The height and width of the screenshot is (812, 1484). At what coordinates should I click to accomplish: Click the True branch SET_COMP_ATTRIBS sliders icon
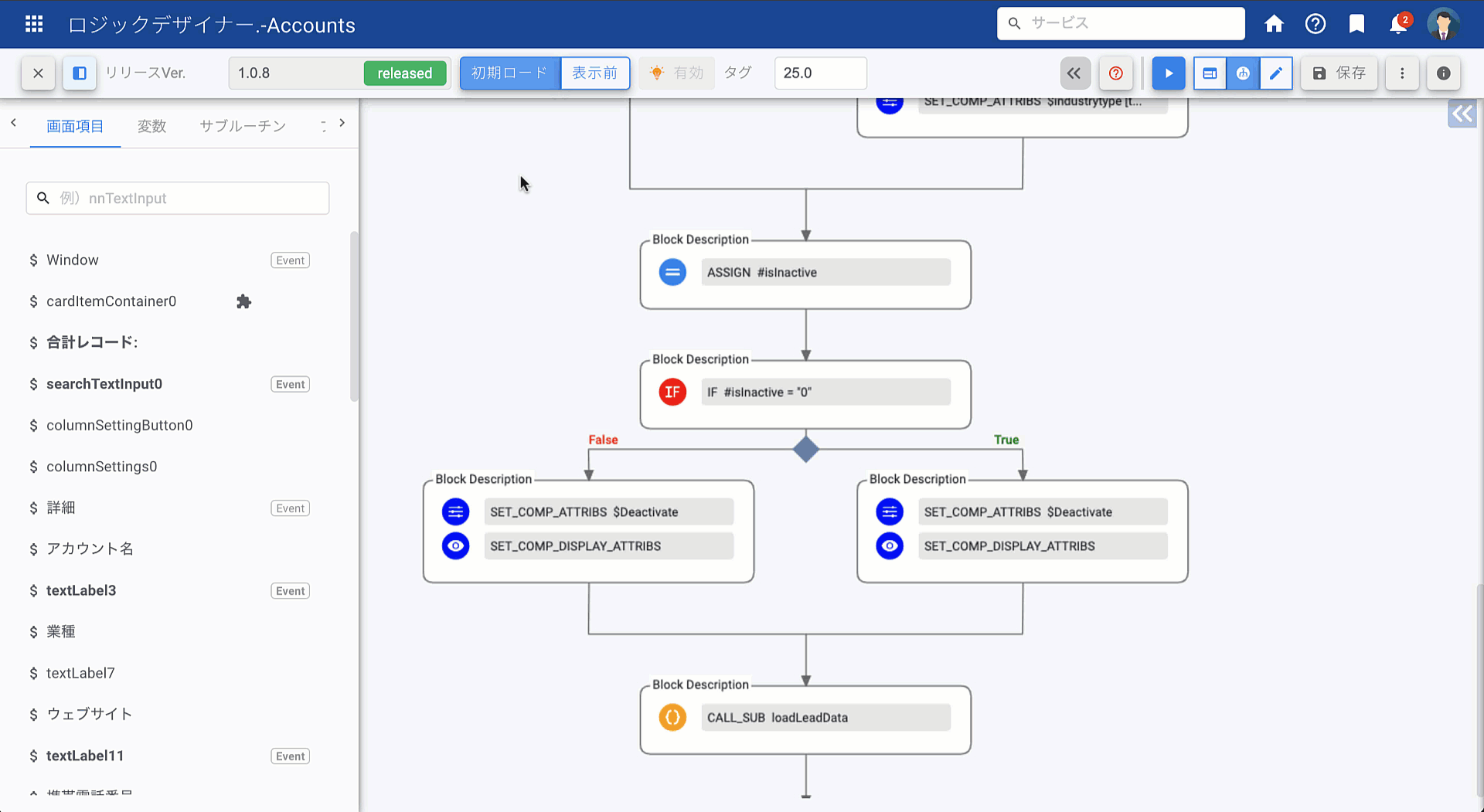tap(890, 511)
